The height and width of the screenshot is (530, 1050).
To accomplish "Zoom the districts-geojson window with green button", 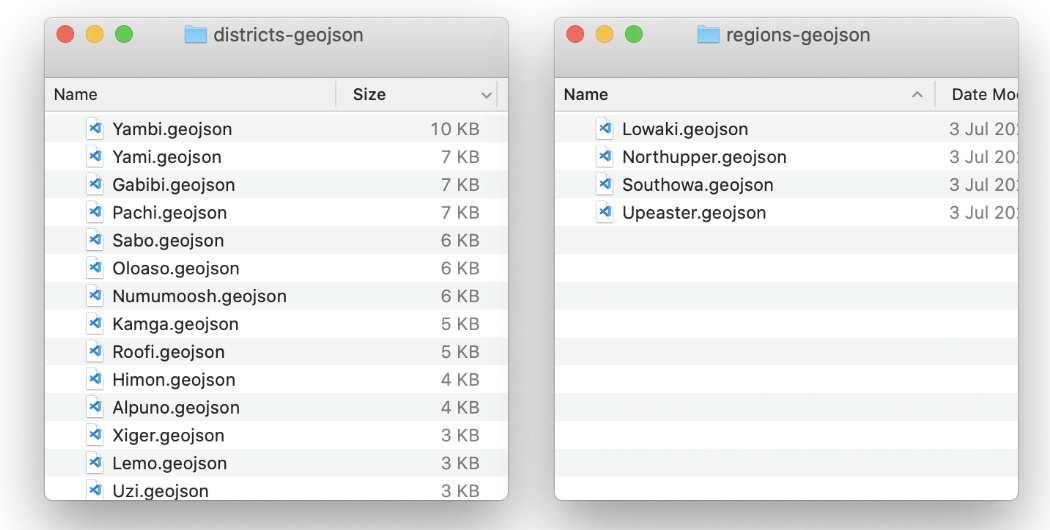I will click(124, 34).
